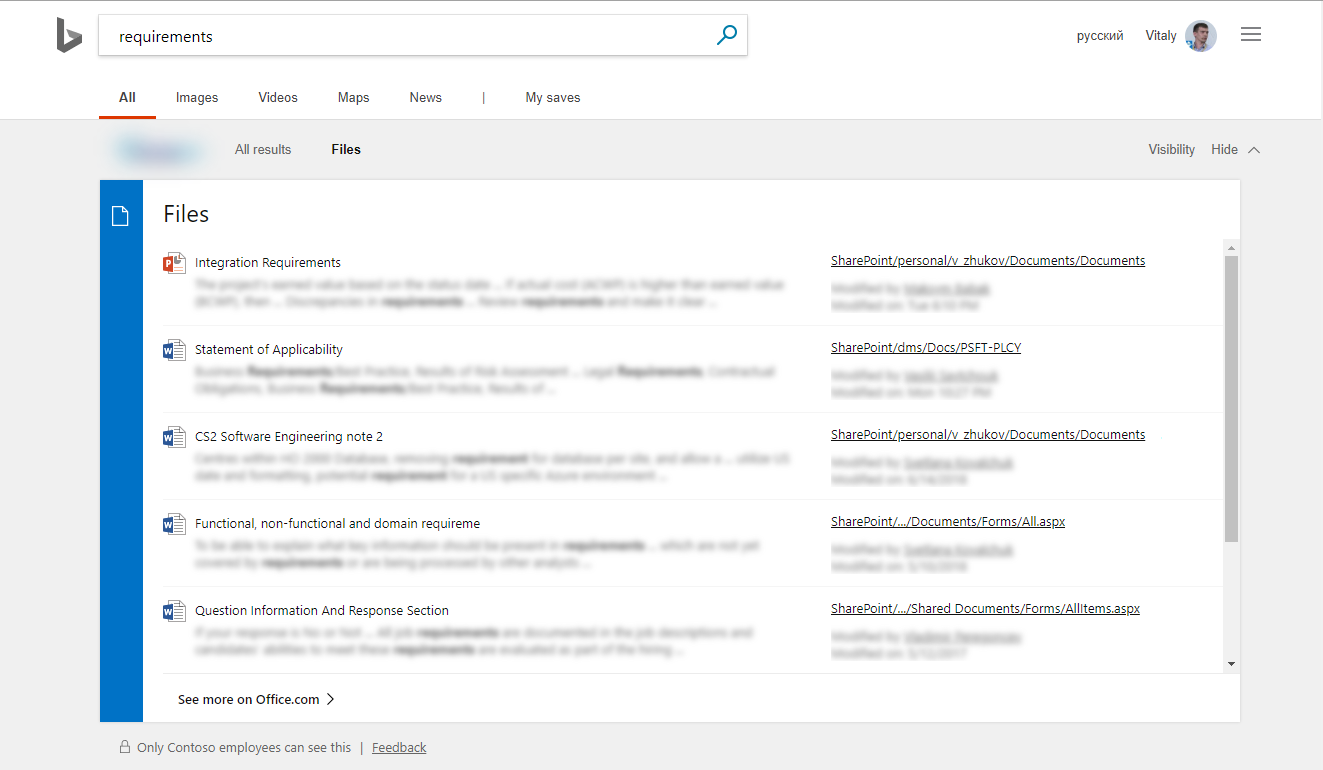
Task: Click Word icon for Question Information file
Action: 174,611
